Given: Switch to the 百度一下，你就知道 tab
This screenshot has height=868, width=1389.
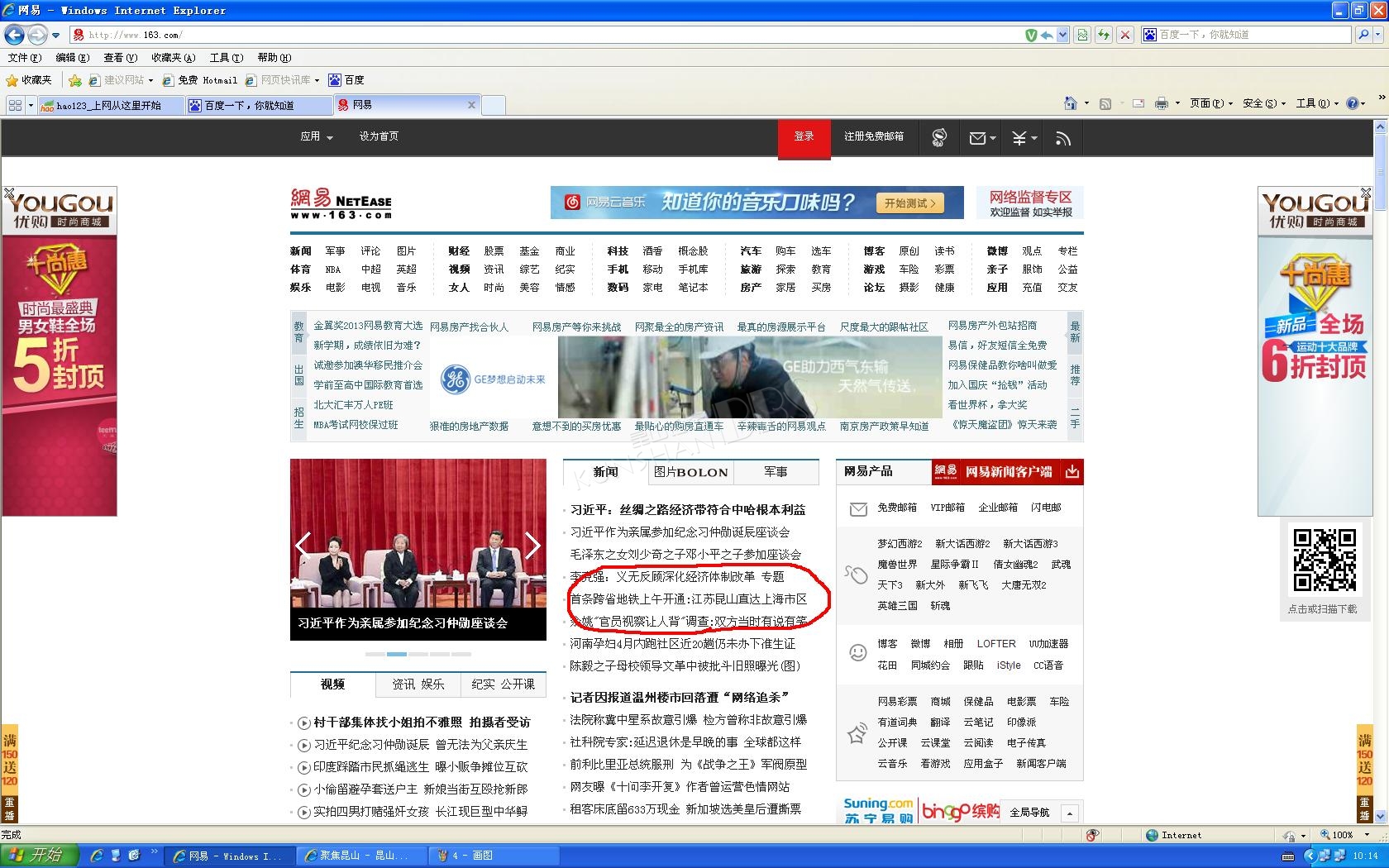Looking at the screenshot, I should point(258,105).
